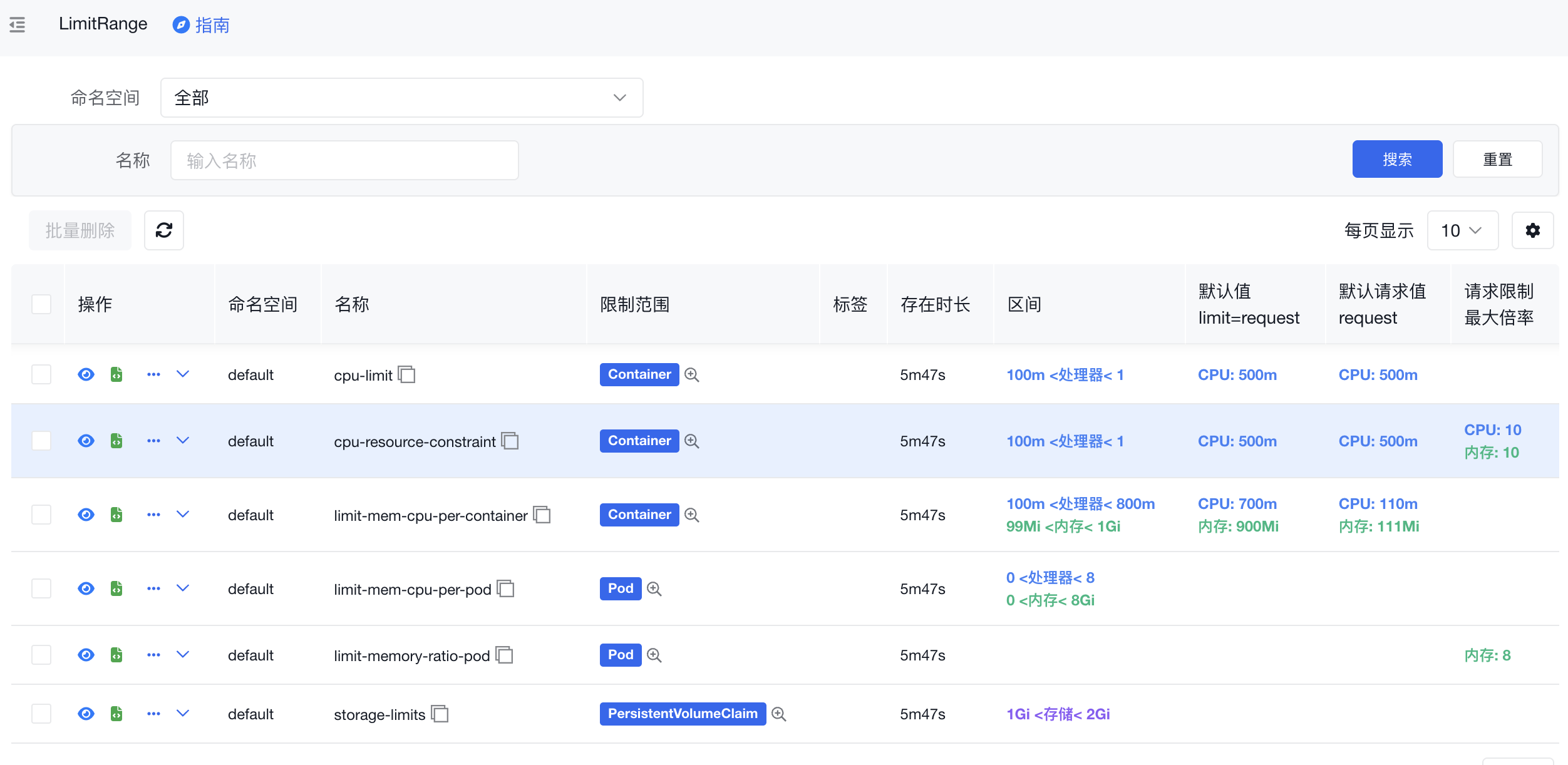Click the 批量删除 batch delete button

click(80, 230)
